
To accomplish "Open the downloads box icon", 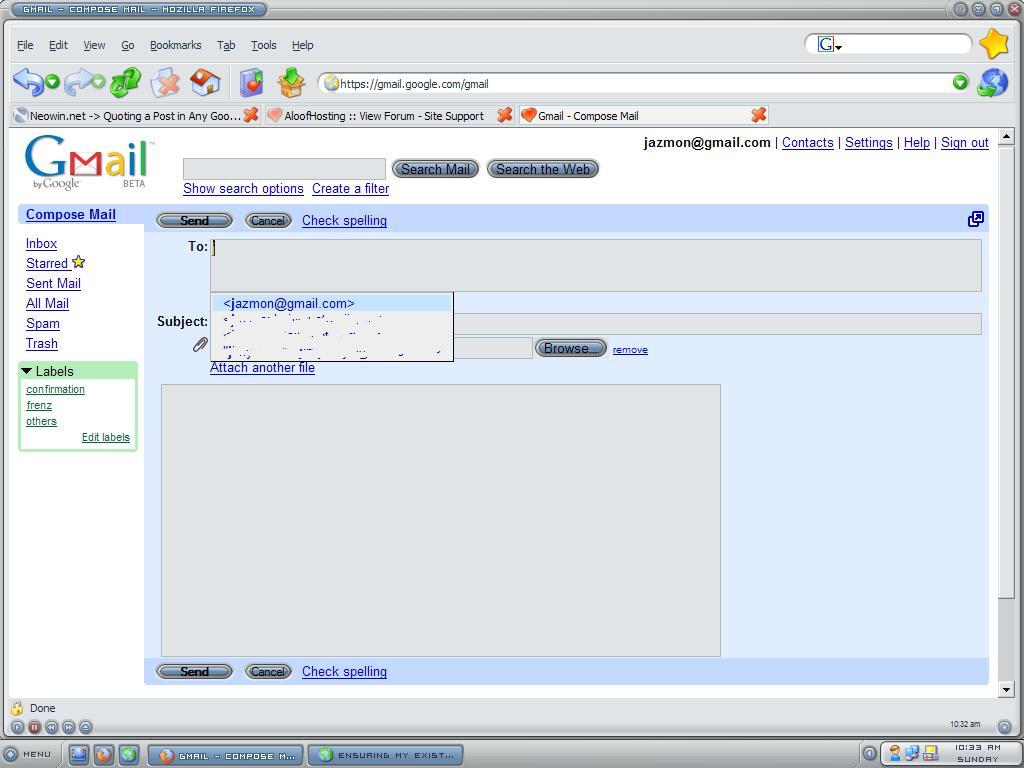I will (291, 83).
